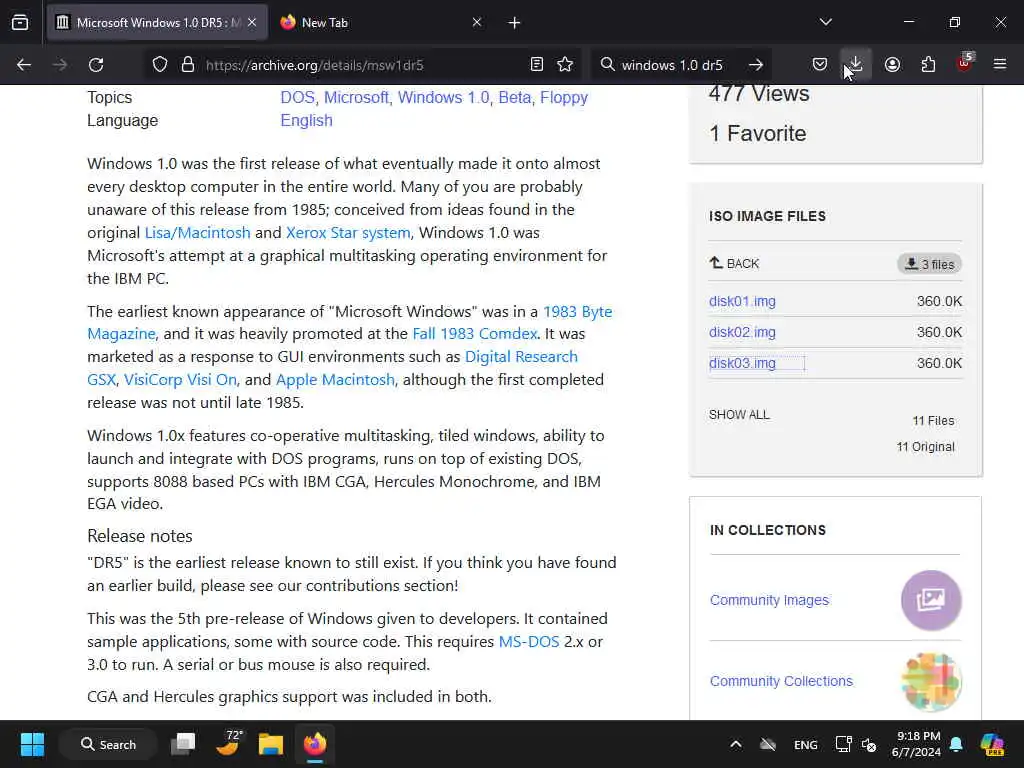This screenshot has height=768, width=1024.
Task: Close the Microsoft Windows 1.0 DR5 tab
Action: point(252,22)
